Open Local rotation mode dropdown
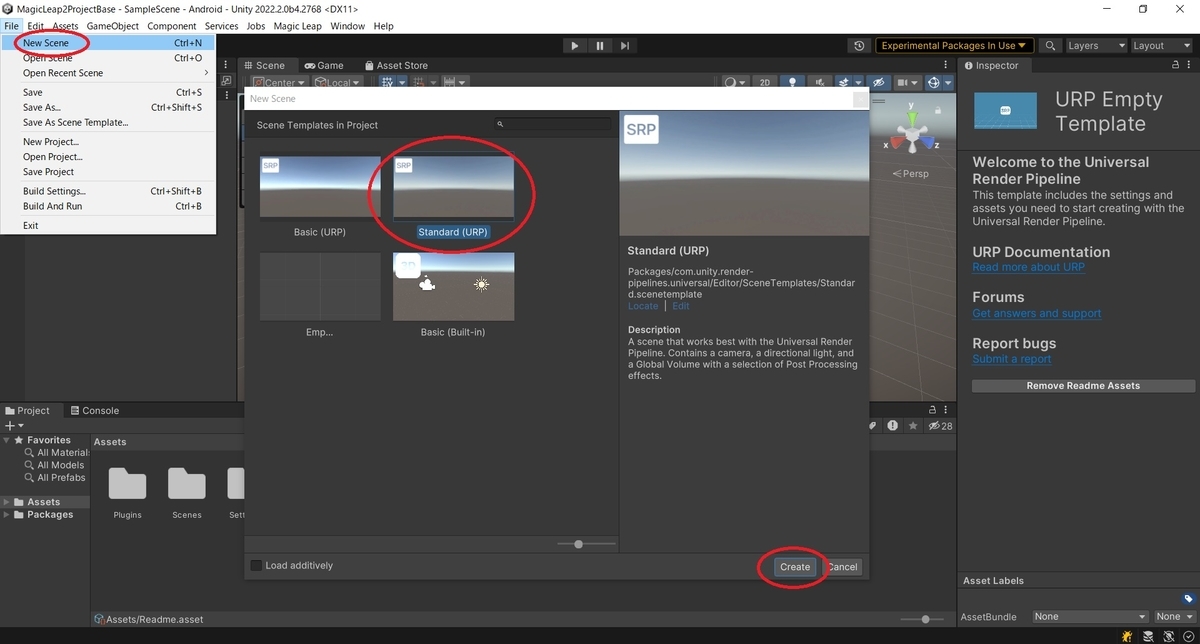Screen dimensions: 1200x644 [339, 83]
